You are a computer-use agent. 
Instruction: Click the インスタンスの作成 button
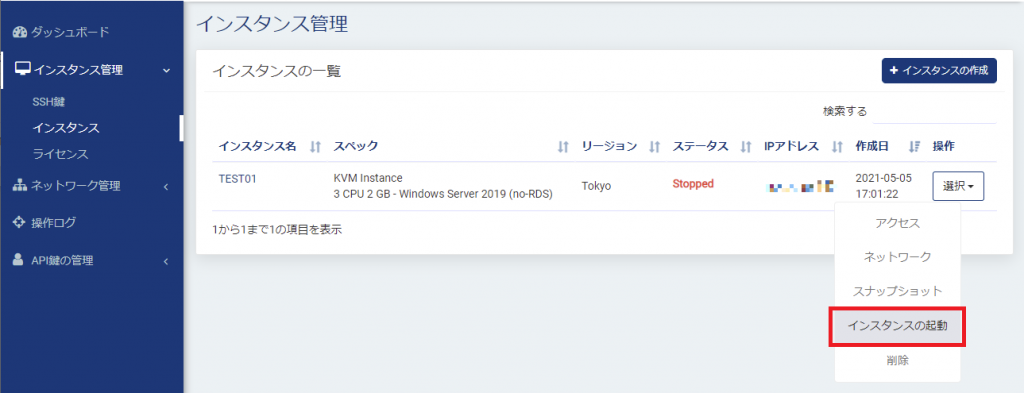point(939,71)
